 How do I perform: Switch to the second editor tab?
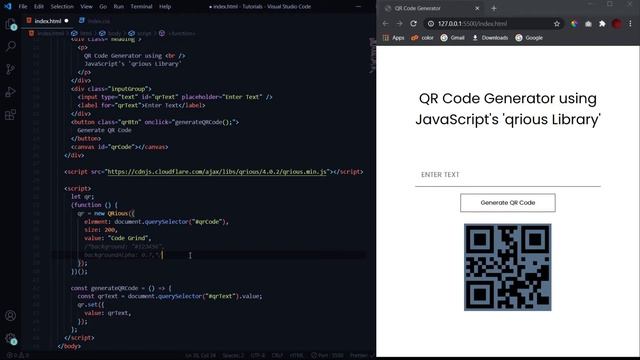coord(95,21)
